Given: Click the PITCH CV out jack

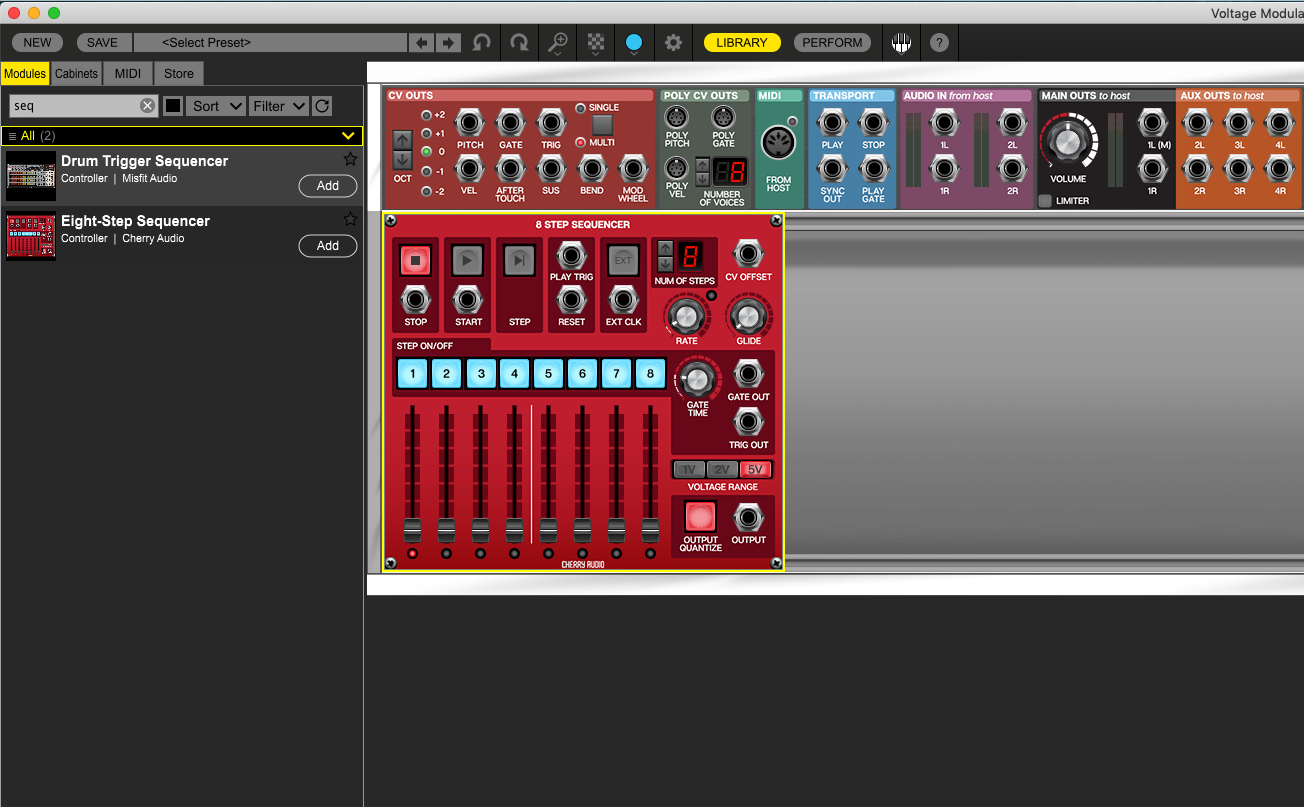Looking at the screenshot, I should pos(470,123).
